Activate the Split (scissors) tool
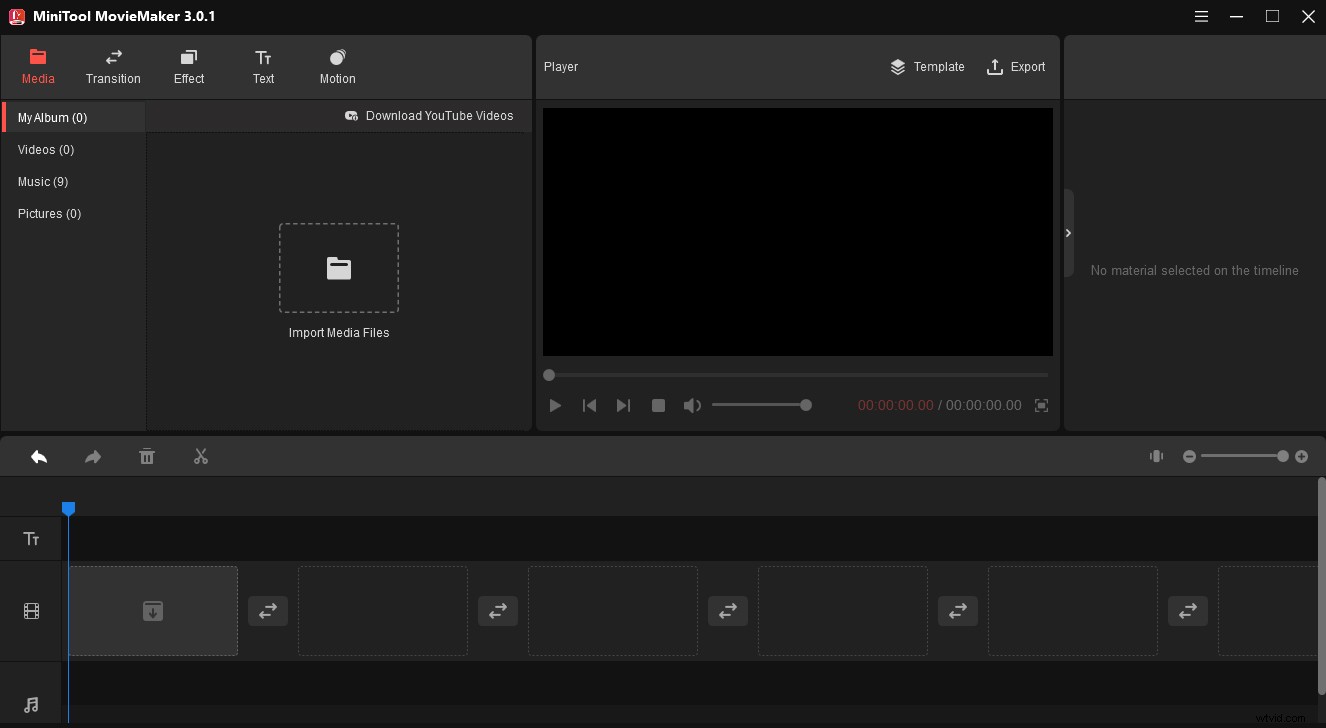 [x=200, y=456]
